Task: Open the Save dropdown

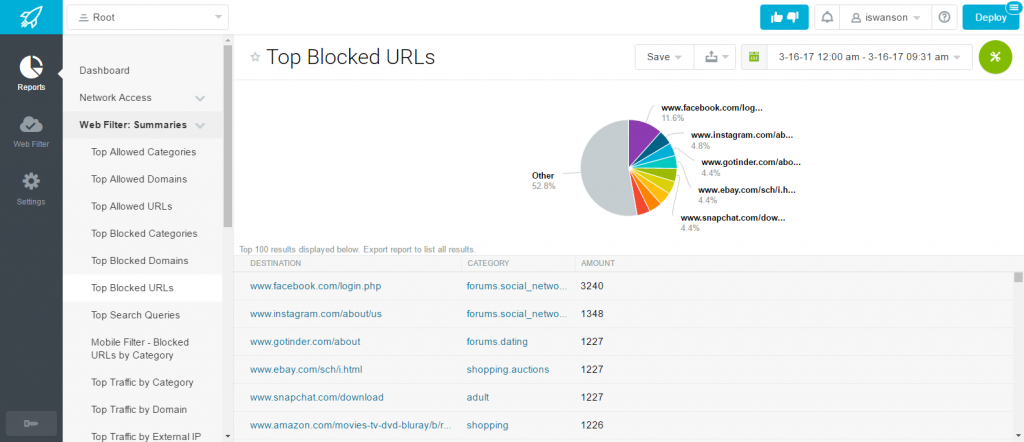Action: point(664,57)
